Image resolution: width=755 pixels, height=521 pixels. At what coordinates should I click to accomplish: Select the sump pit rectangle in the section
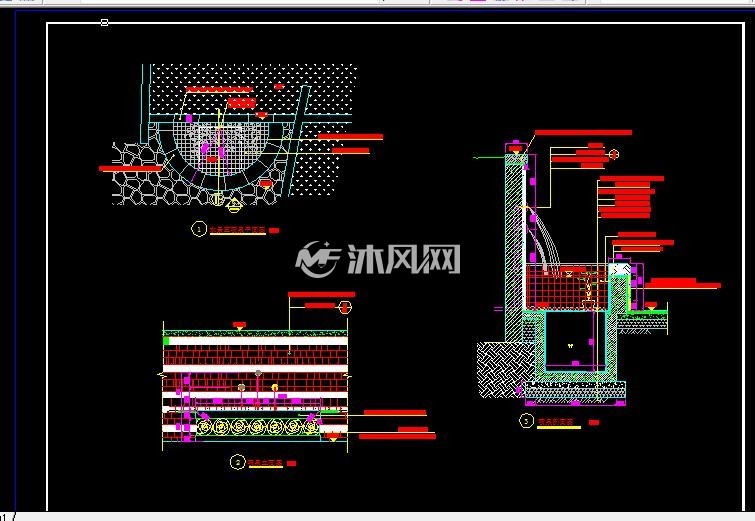(574, 341)
